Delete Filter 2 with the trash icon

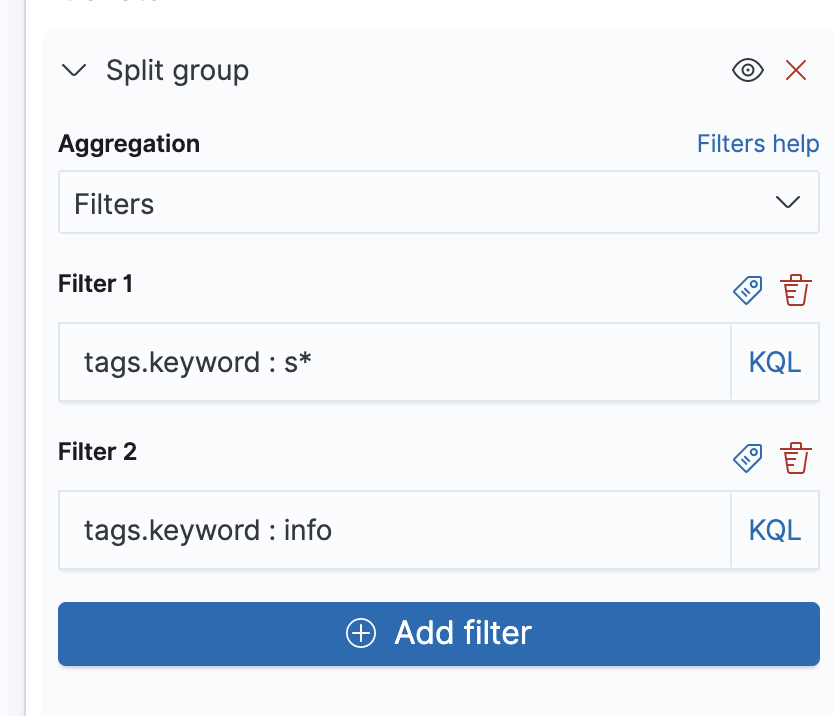(x=796, y=458)
